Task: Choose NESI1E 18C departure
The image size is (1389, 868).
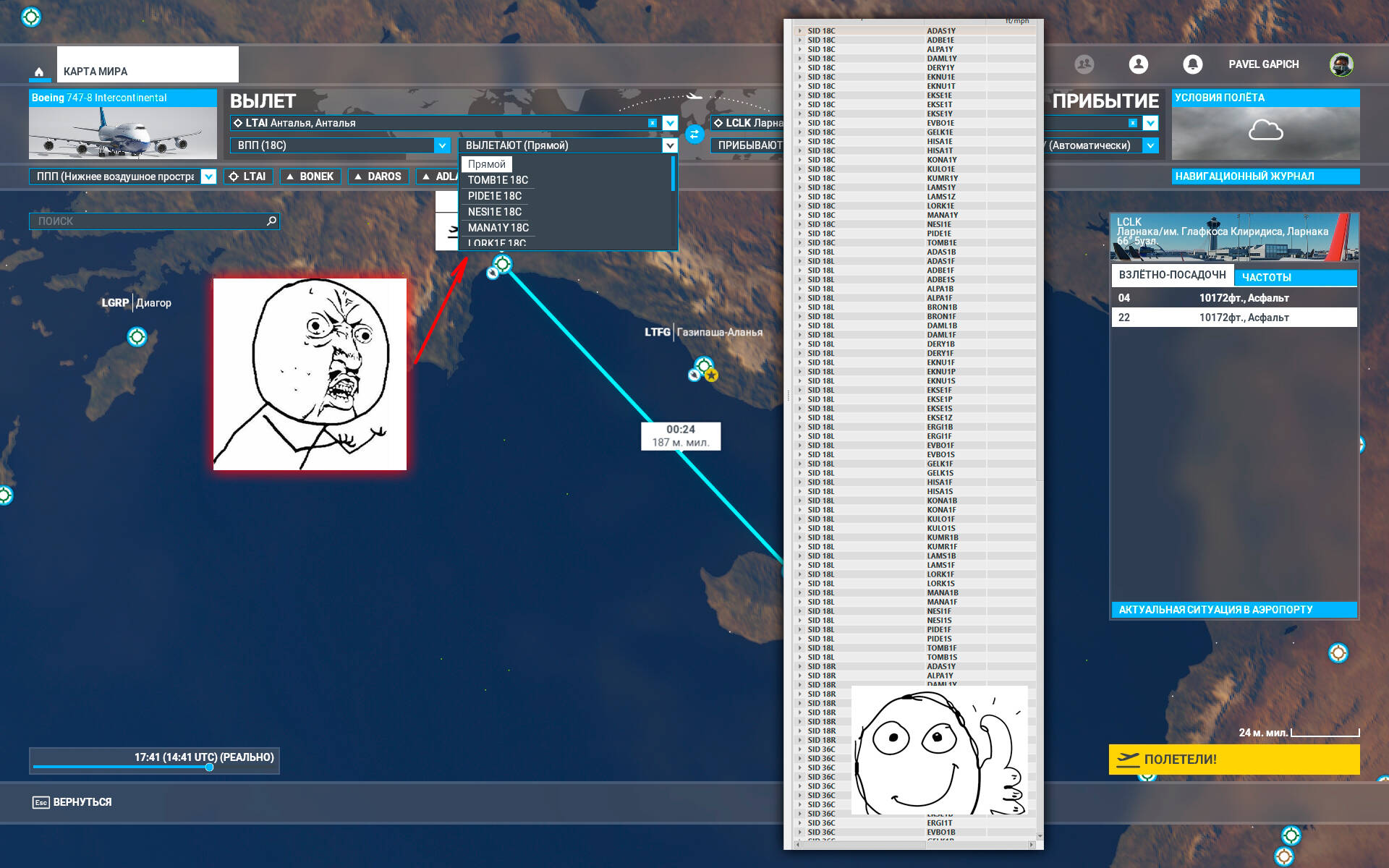Action: click(495, 212)
